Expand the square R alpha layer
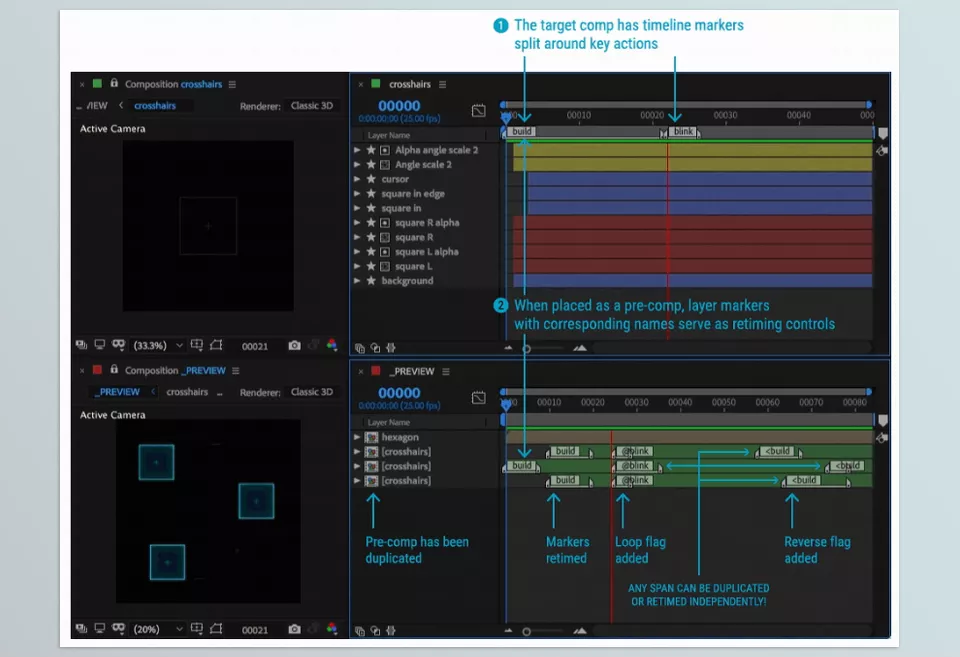The height and width of the screenshot is (657, 960). point(357,222)
